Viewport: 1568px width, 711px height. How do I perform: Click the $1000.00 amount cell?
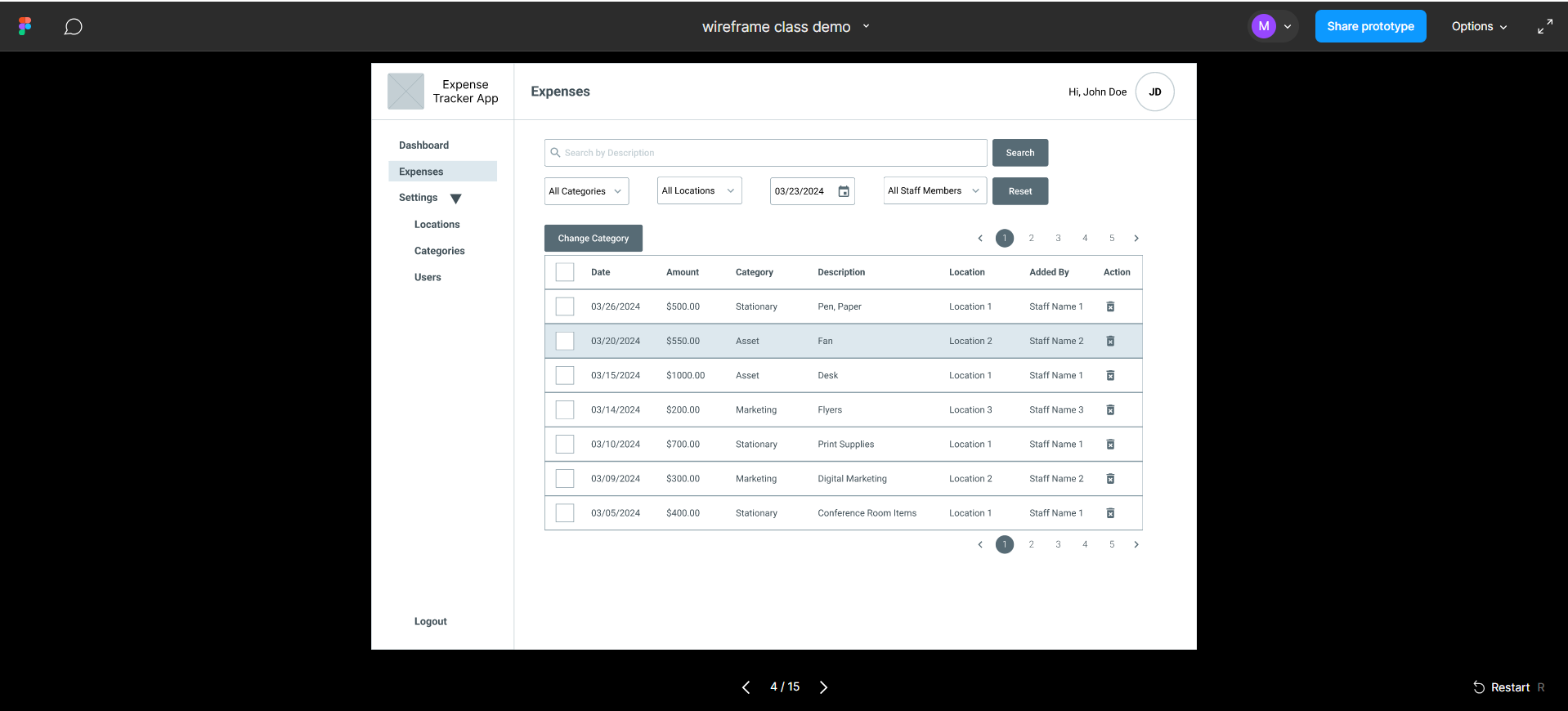click(x=685, y=375)
